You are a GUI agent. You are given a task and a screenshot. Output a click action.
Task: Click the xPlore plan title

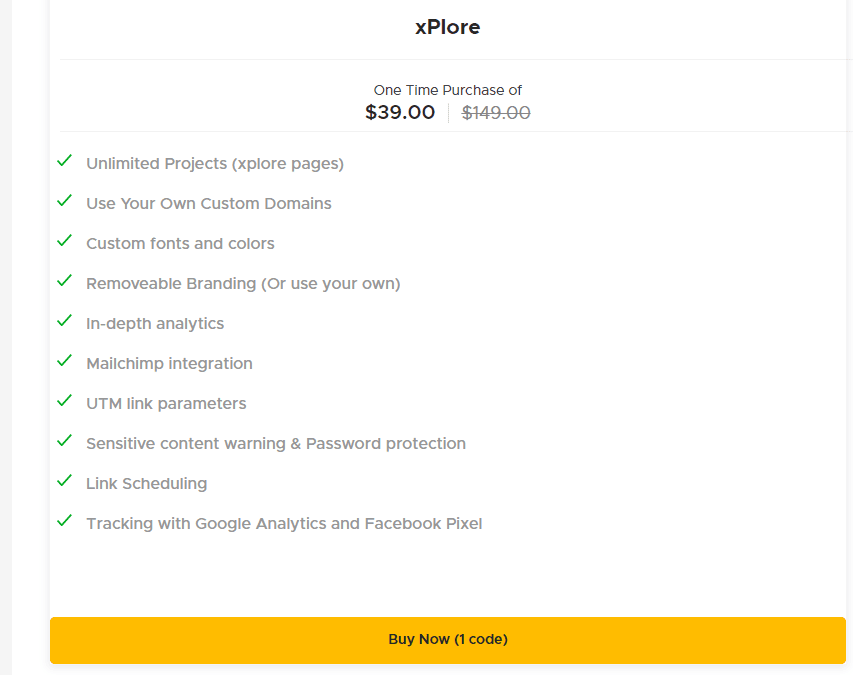447,27
